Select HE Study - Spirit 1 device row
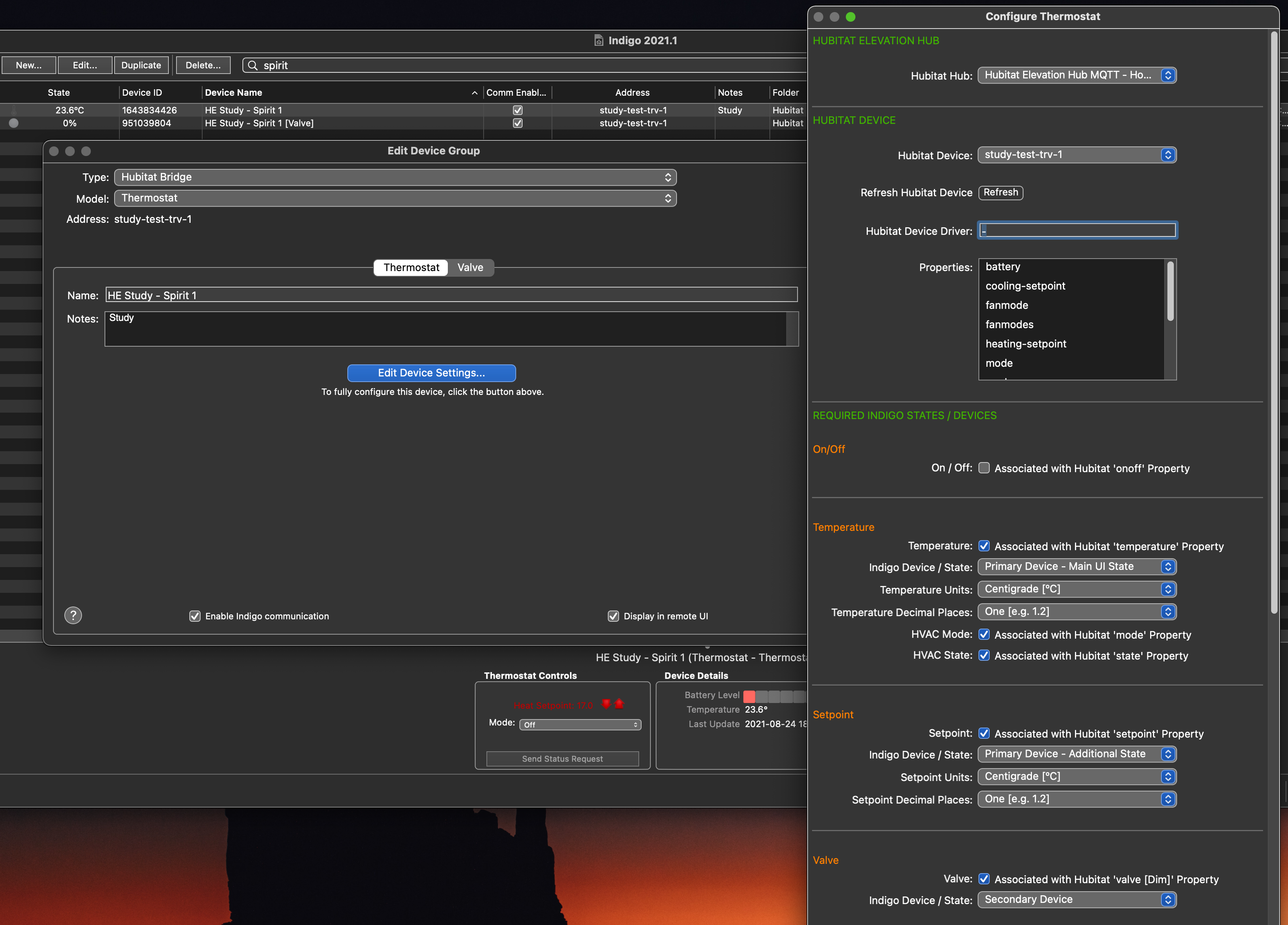The height and width of the screenshot is (925, 1288). coord(403,110)
